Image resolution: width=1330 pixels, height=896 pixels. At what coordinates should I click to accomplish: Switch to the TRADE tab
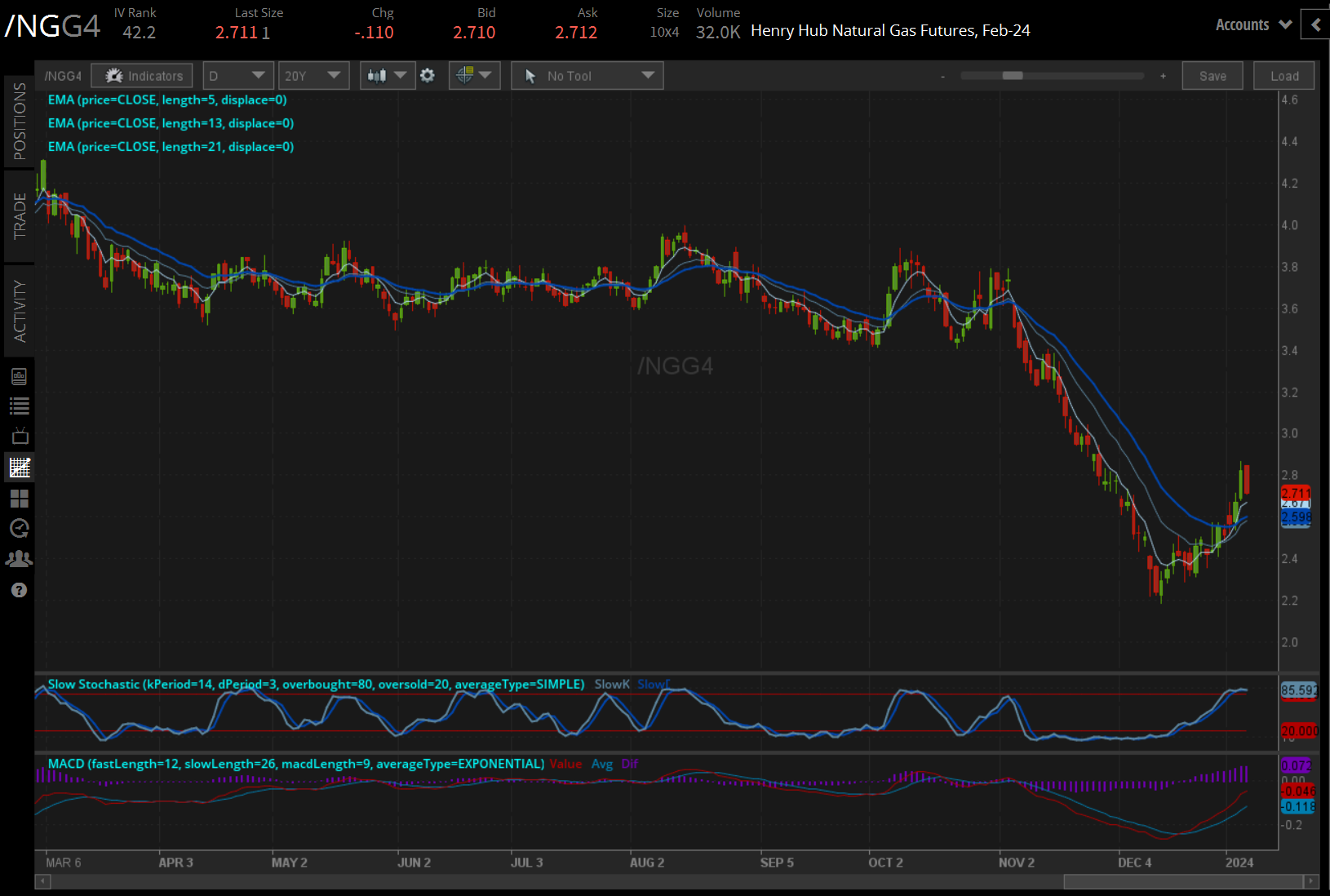click(x=20, y=216)
